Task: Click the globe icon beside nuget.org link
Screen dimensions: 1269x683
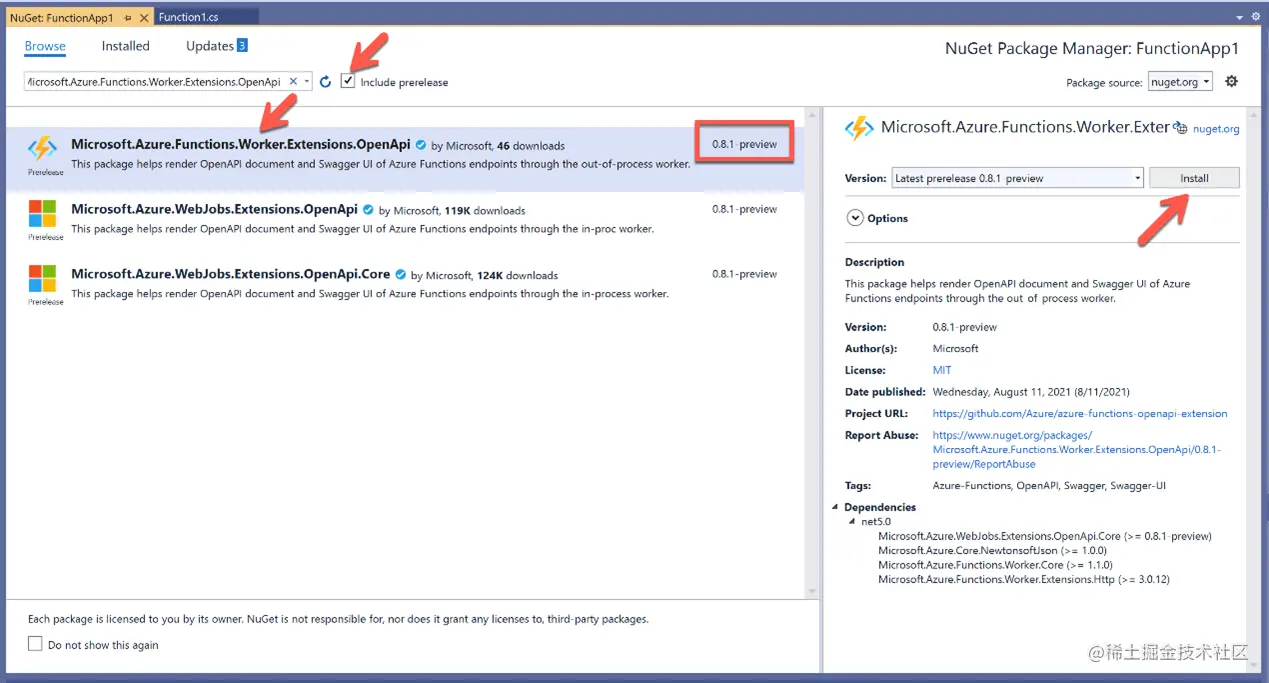Action: click(1181, 128)
